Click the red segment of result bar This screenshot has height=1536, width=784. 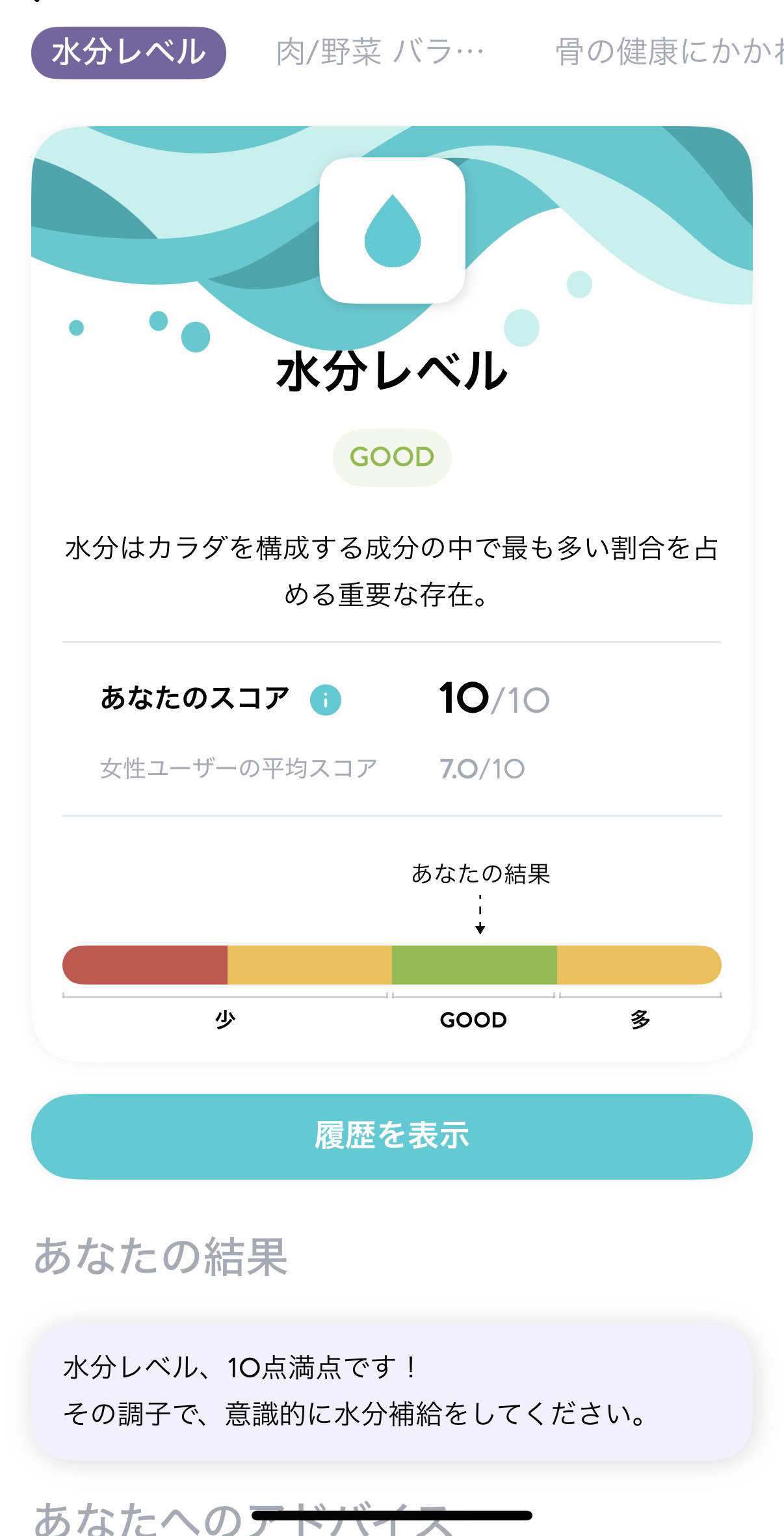[145, 965]
